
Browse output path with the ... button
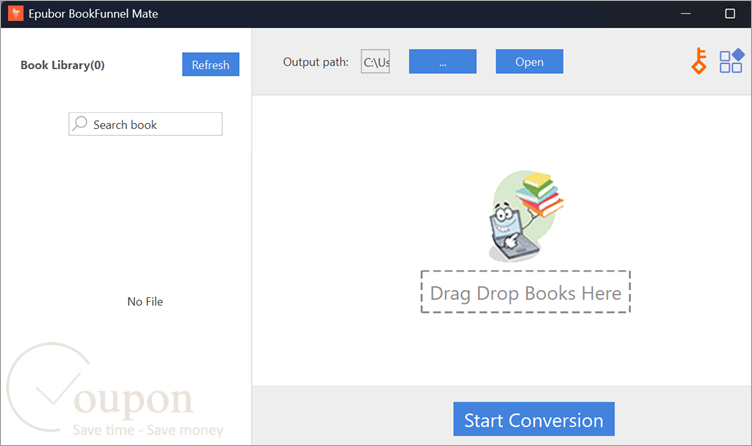[x=443, y=61]
